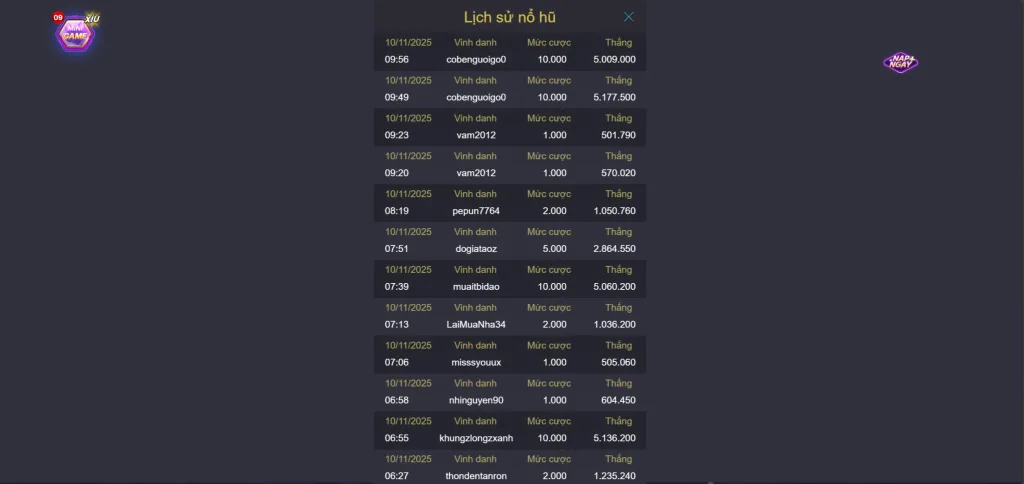The image size is (1024, 484).
Task: Click player name dogiataoz
Action: (476, 249)
